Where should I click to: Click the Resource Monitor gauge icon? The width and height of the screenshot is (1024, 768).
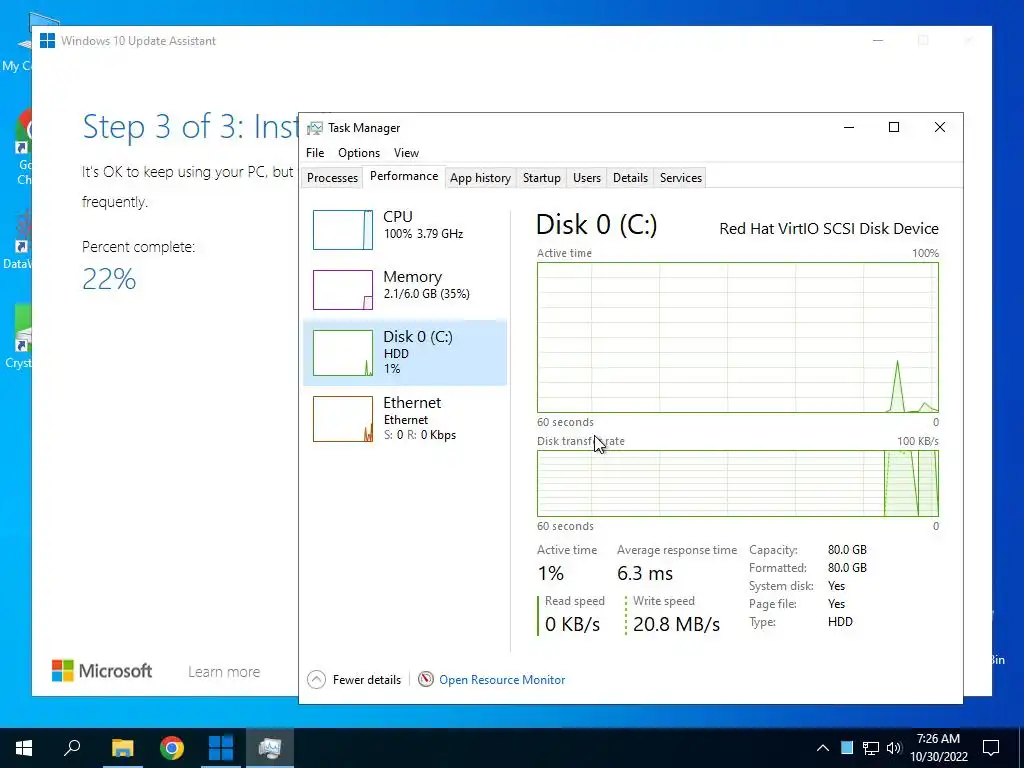click(426, 680)
